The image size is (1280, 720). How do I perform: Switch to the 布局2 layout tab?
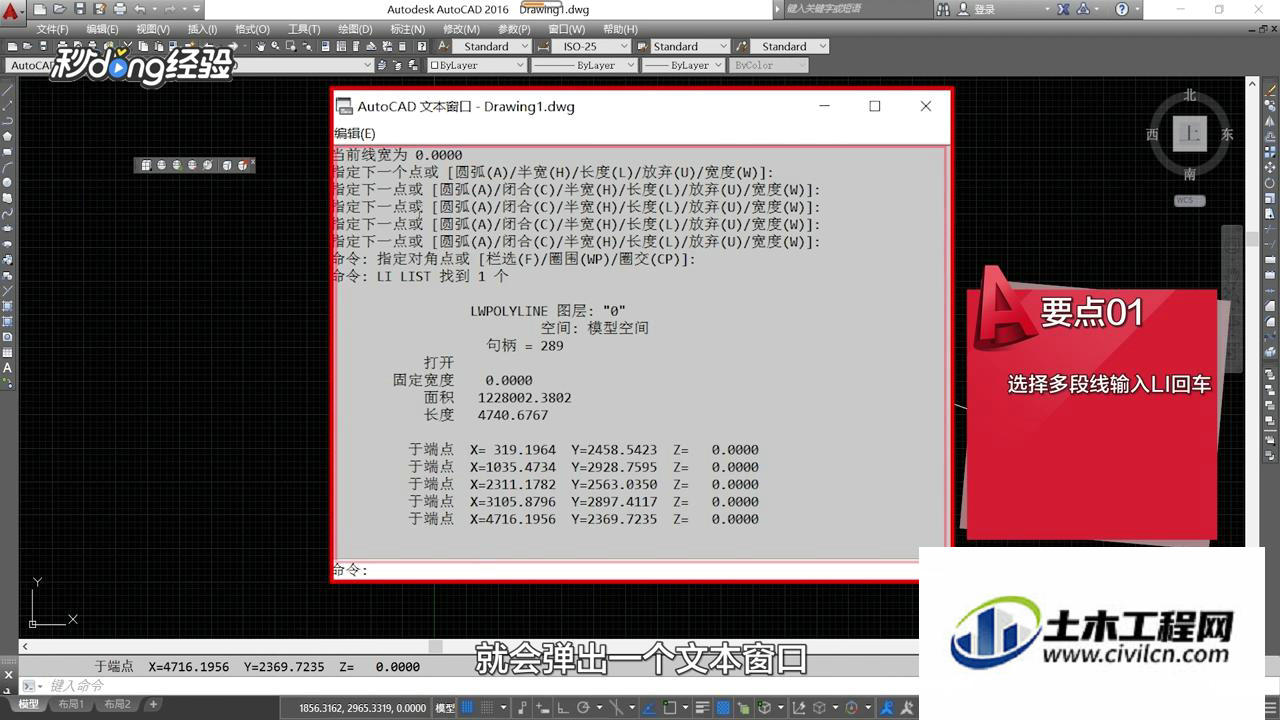click(x=117, y=705)
